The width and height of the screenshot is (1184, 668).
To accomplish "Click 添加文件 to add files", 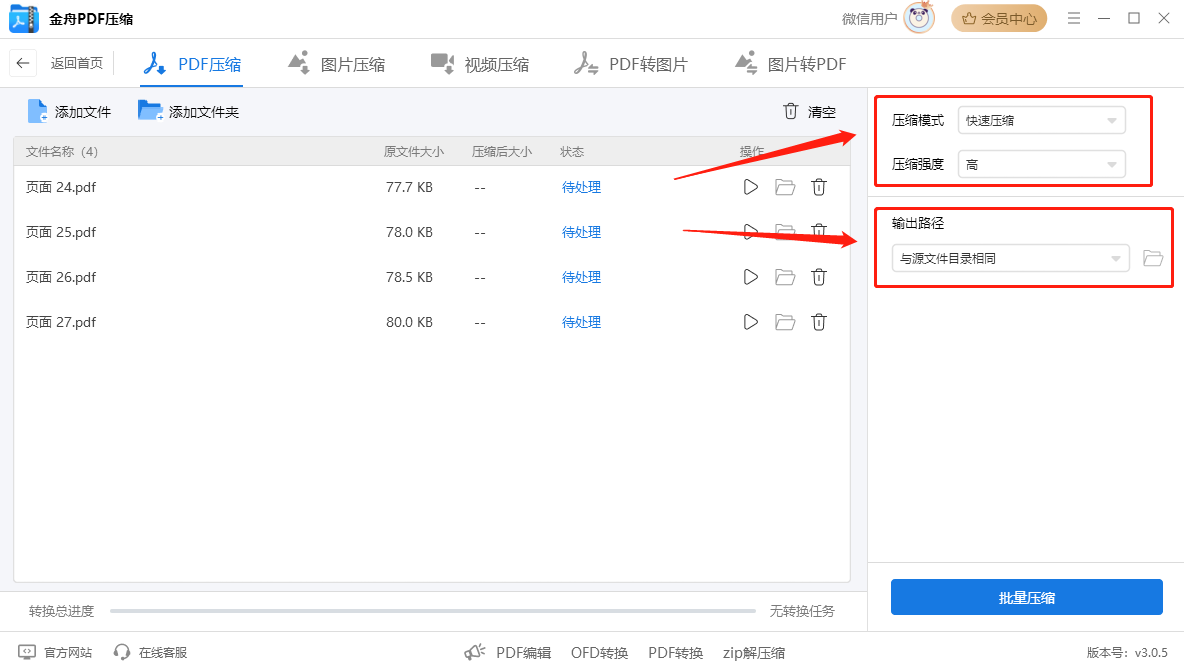I will [69, 112].
